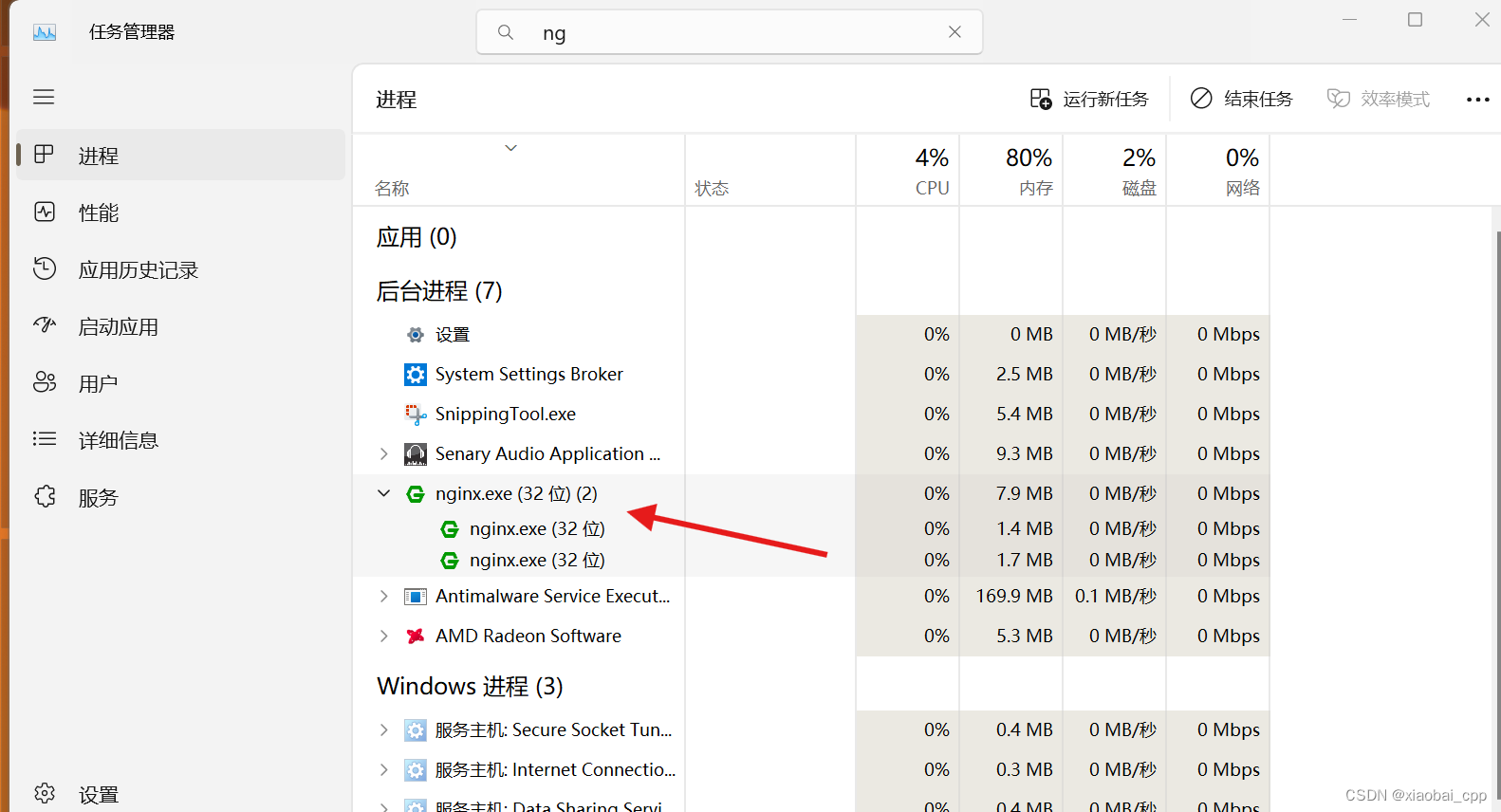Sort by the 名称 (Name) column header
This screenshot has width=1501, height=812.
point(519,171)
